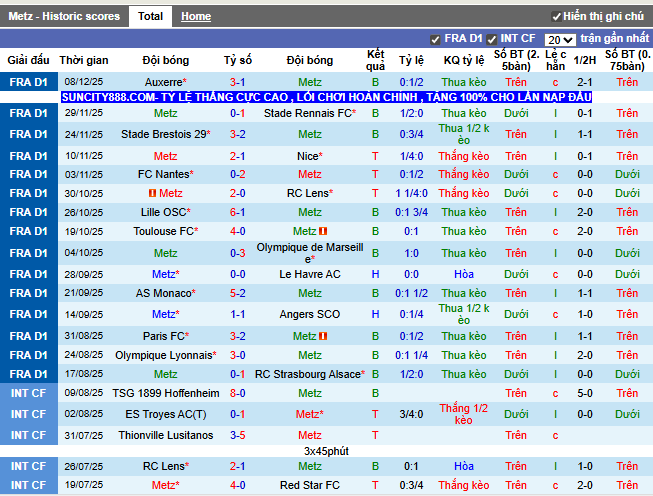Click ES Troyes AC(T) team name
Image resolution: width=653 pixels, height=496 pixels.
166,414
